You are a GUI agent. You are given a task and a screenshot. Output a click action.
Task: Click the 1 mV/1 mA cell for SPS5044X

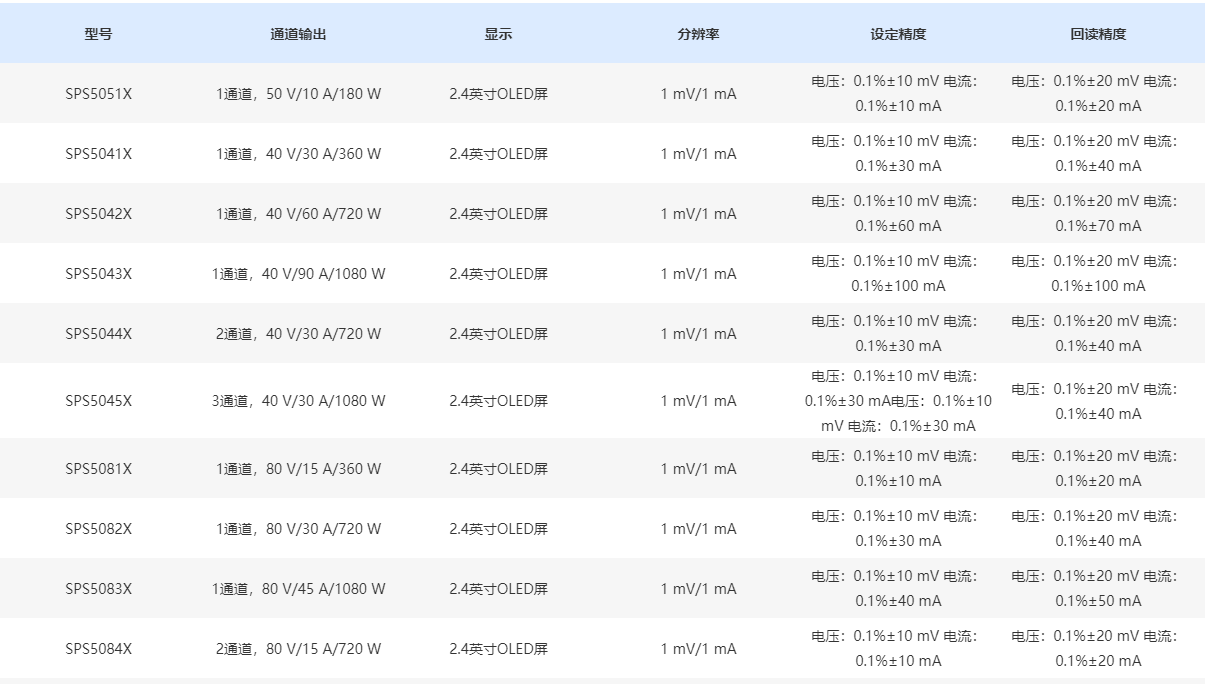(x=698, y=334)
